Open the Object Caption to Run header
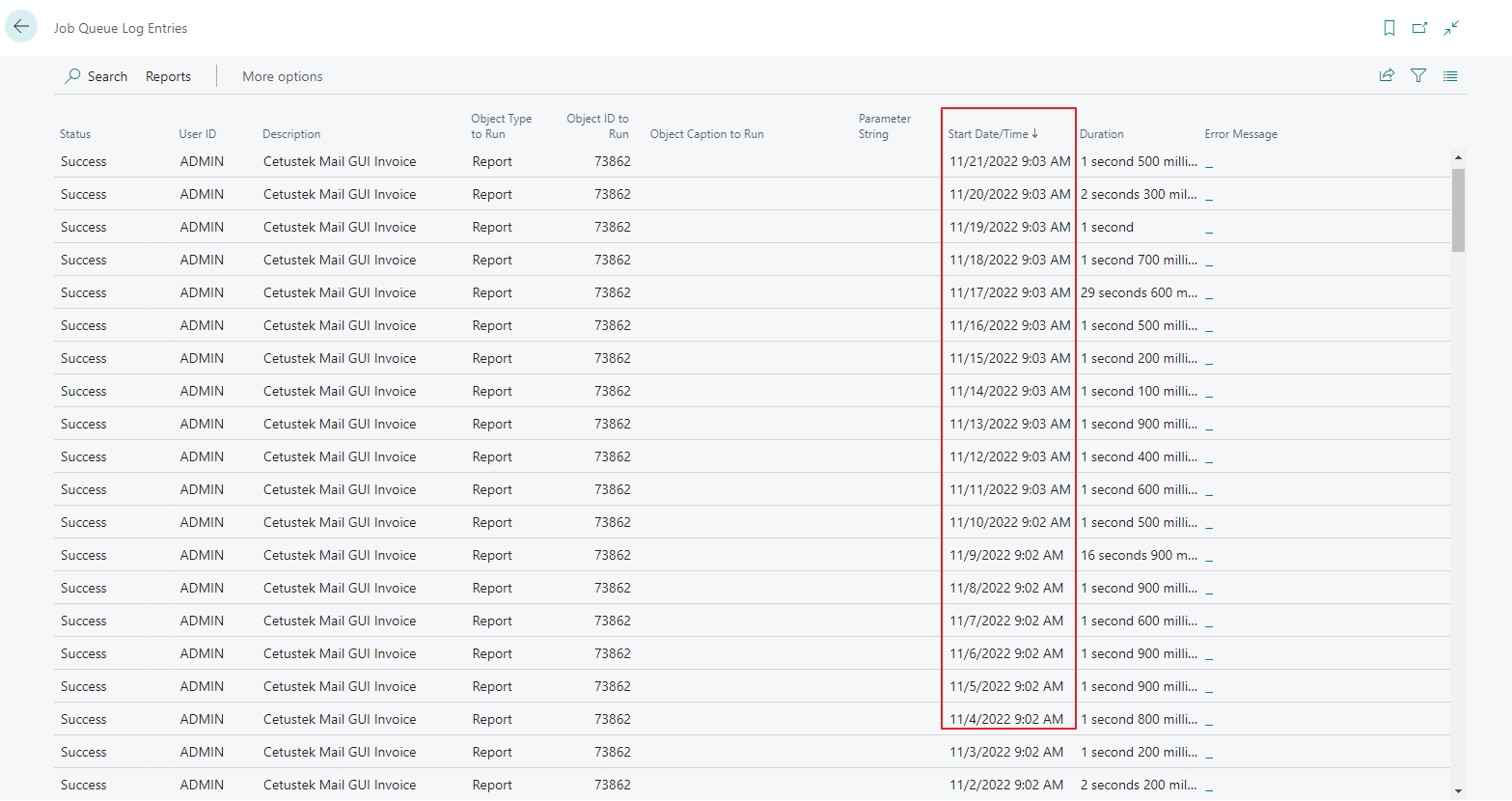Screen dimensions: 1512x801 tap(707, 134)
